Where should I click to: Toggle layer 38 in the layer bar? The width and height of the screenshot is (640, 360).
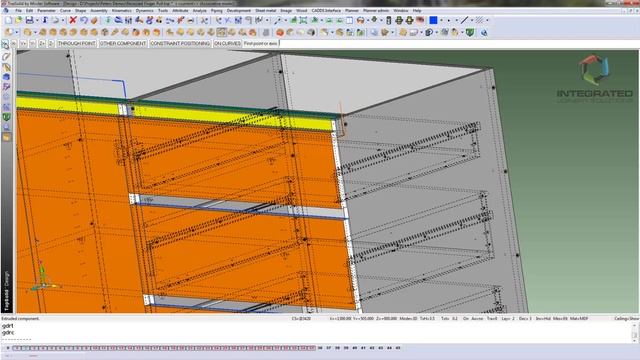pos(337,348)
